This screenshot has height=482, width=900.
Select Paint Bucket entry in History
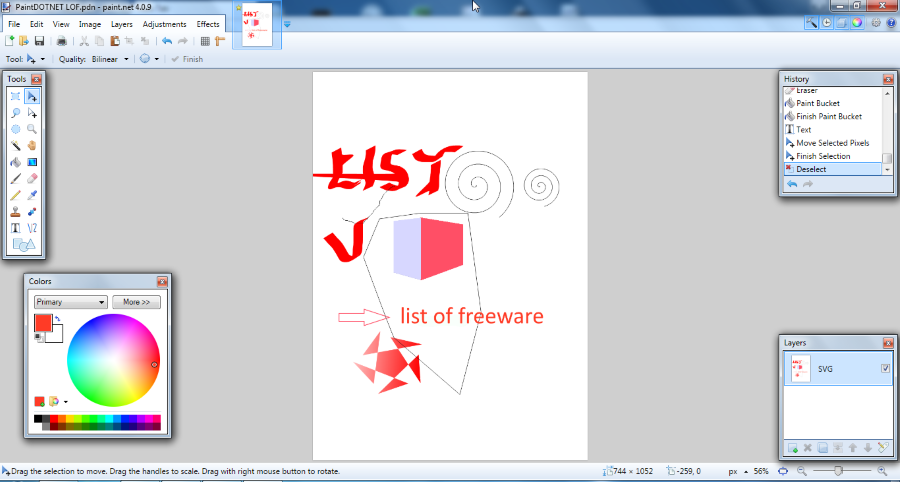pyautogui.click(x=832, y=103)
